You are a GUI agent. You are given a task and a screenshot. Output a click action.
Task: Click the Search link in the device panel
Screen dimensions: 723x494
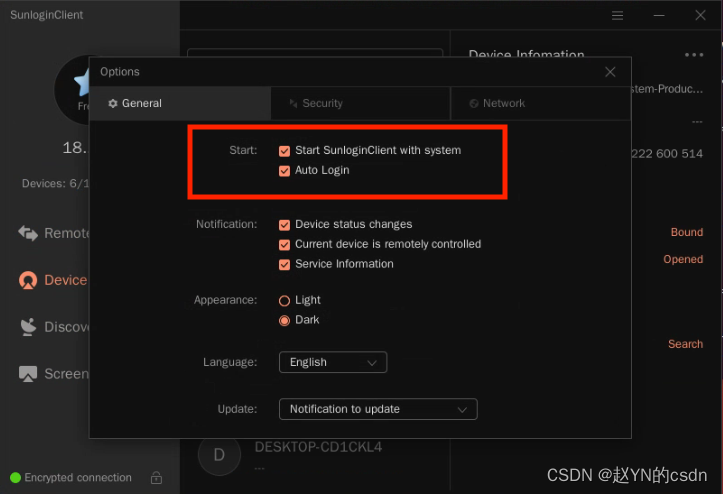pyautogui.click(x=685, y=344)
